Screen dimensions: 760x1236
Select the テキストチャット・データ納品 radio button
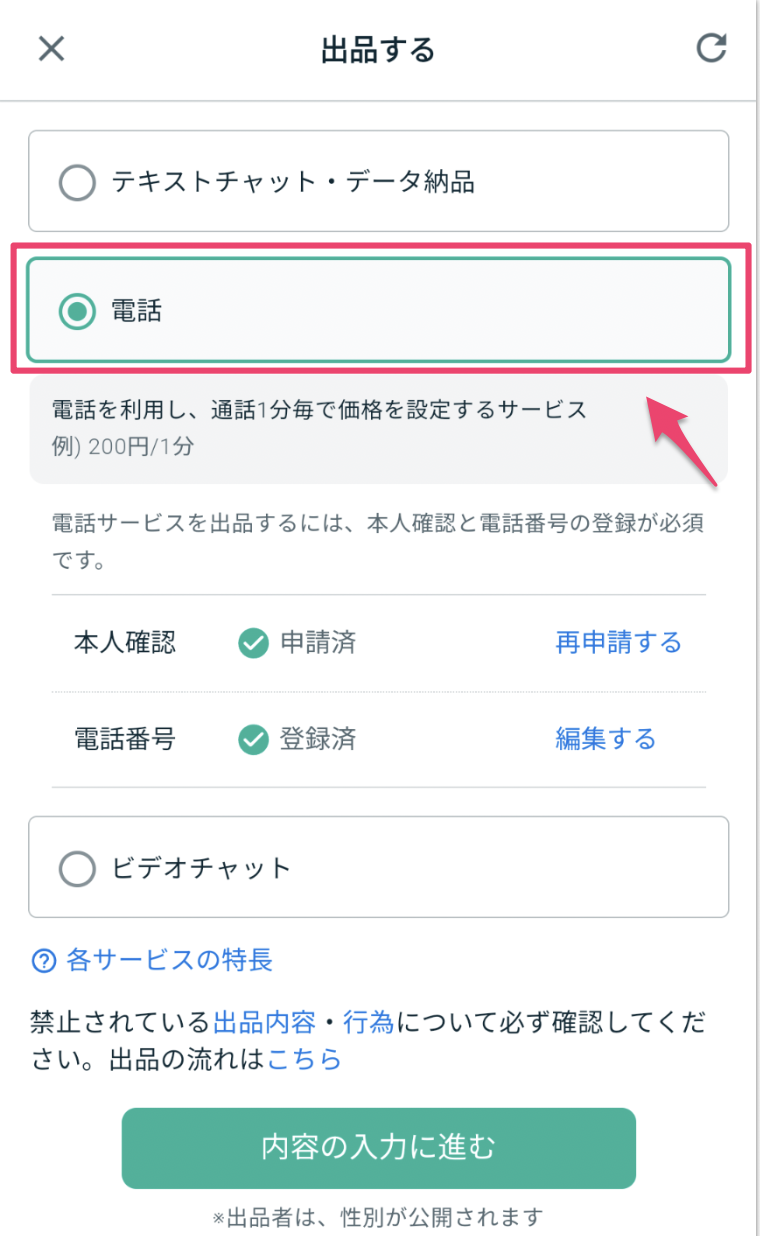tap(77, 182)
